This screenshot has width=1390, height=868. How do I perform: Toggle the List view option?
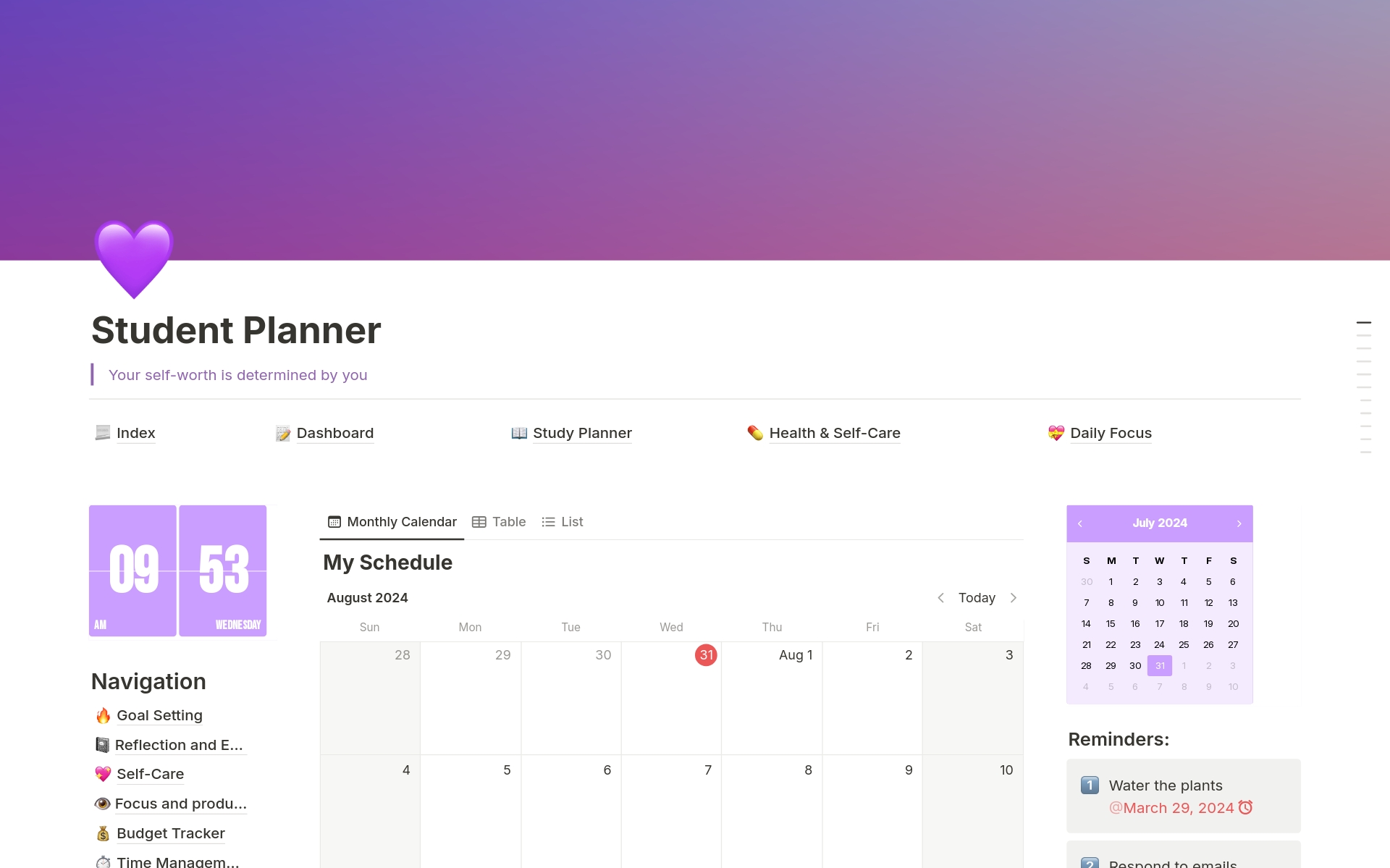pos(563,521)
